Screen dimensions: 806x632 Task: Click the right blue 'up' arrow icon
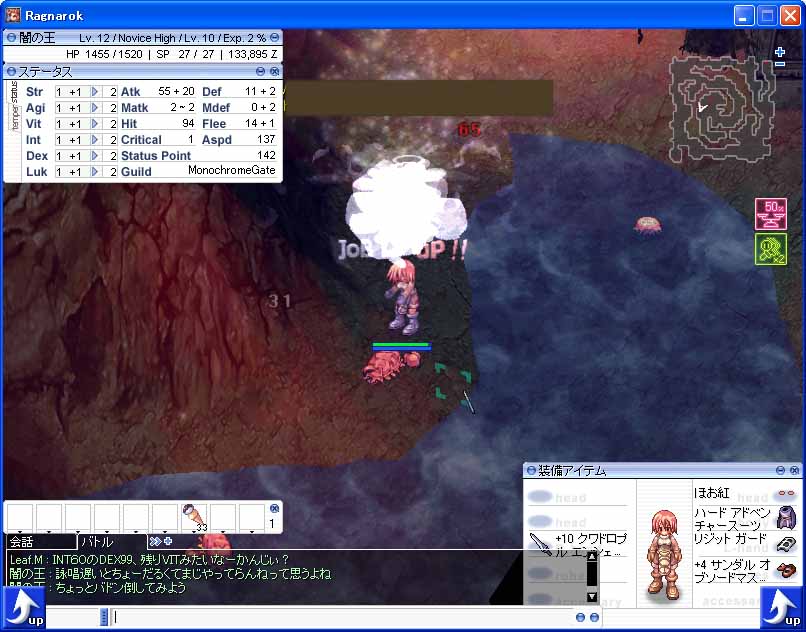coord(782,607)
